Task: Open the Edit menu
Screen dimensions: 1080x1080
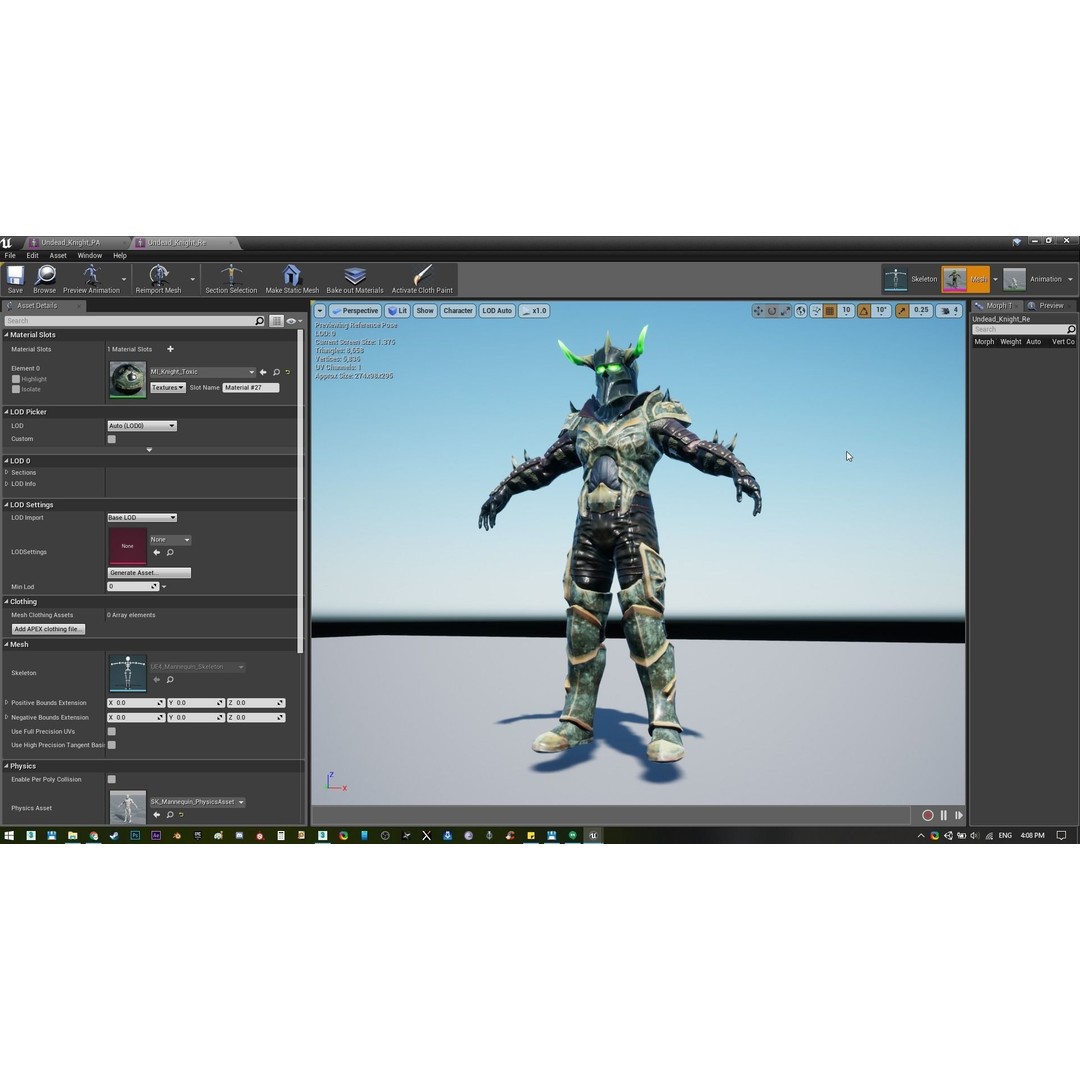Action: (x=32, y=256)
